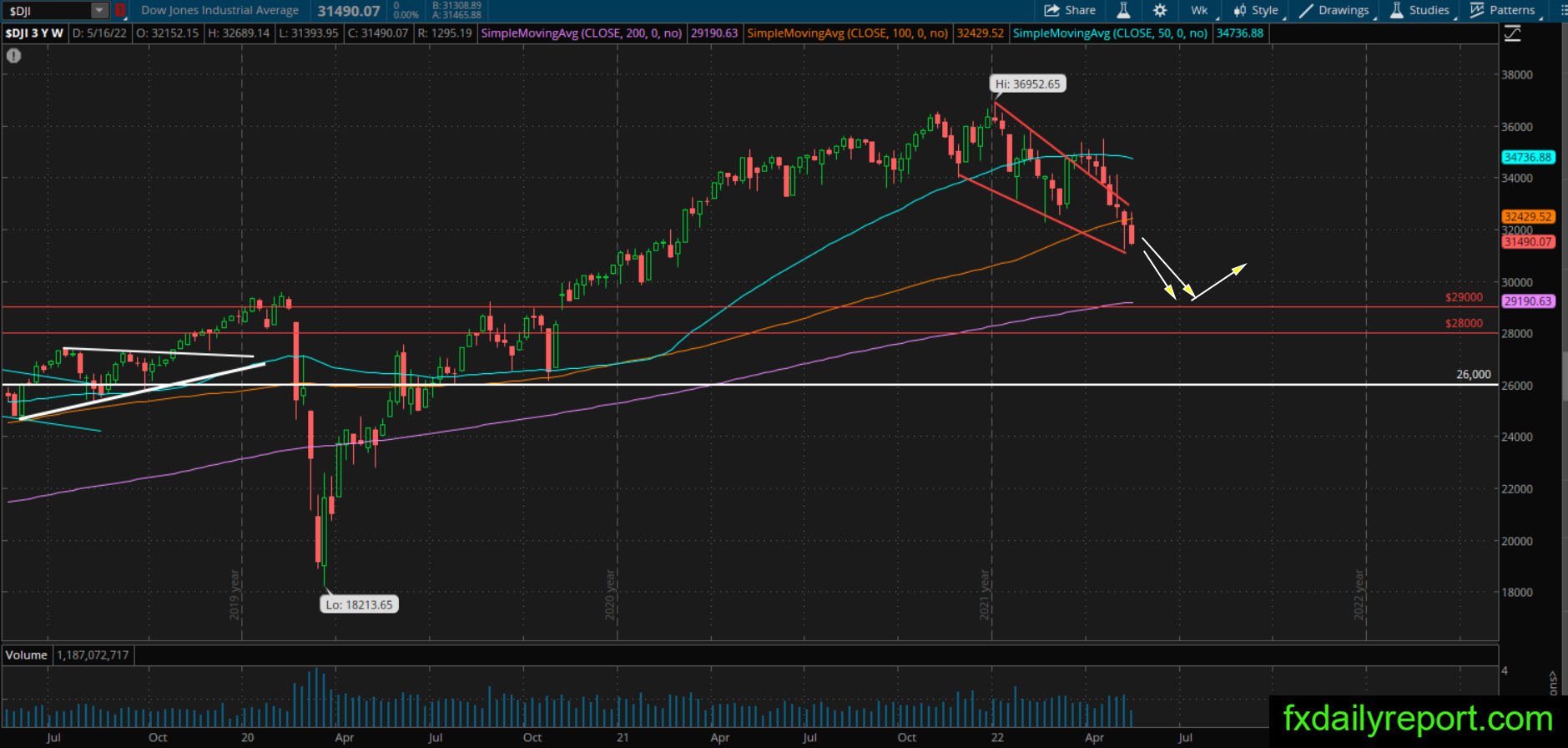1568x748 pixels.
Task: Click the volume value 1,187,072,717
Action: coord(93,654)
